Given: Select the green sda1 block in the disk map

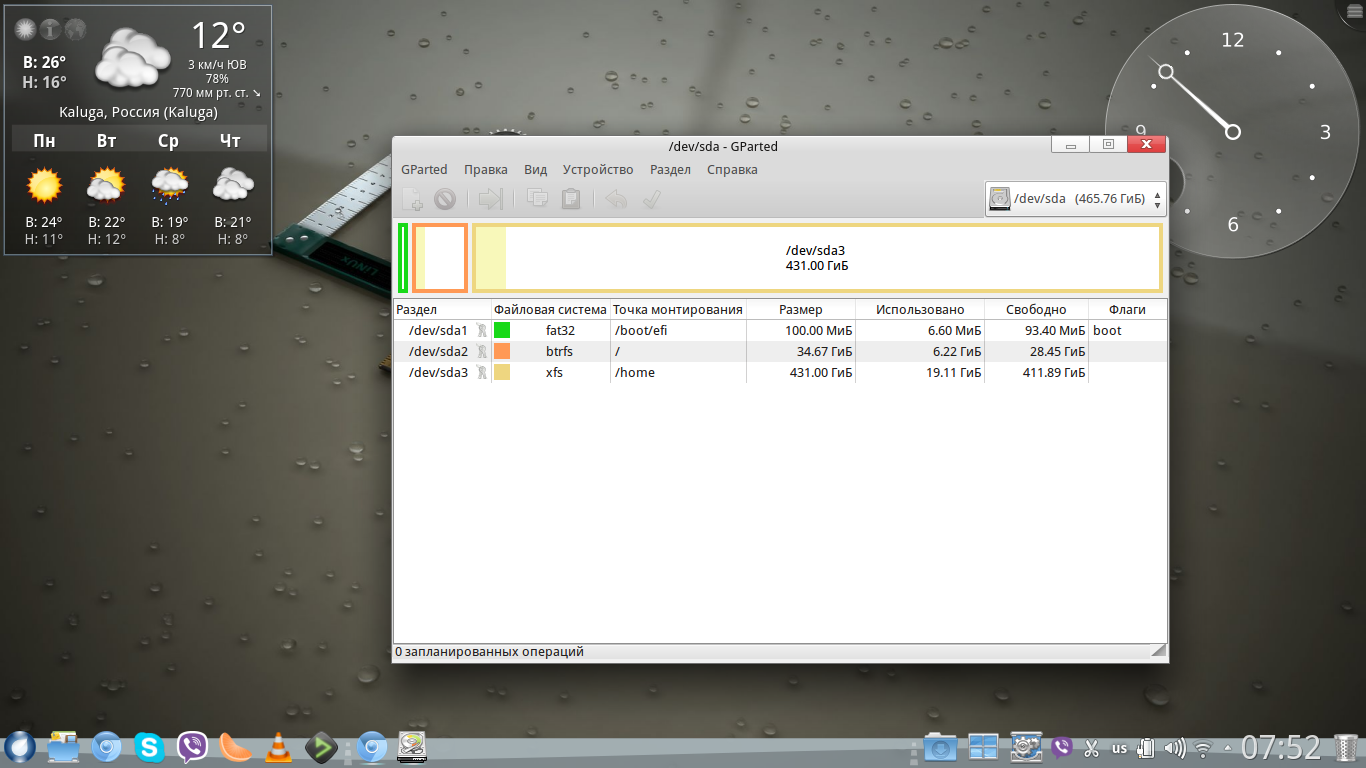Looking at the screenshot, I should [402, 258].
